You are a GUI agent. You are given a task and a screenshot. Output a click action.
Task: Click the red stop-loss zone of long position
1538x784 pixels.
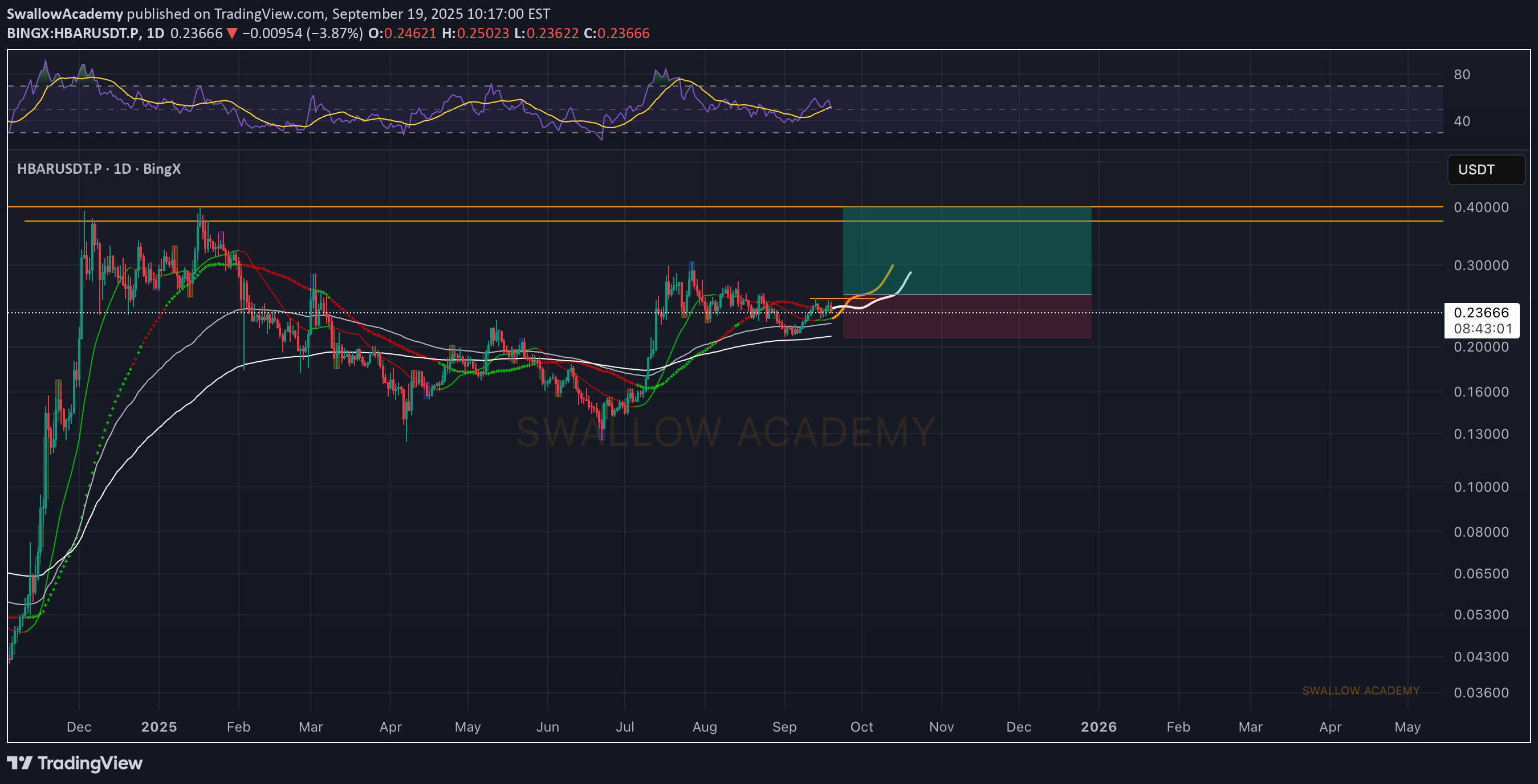tap(967, 316)
